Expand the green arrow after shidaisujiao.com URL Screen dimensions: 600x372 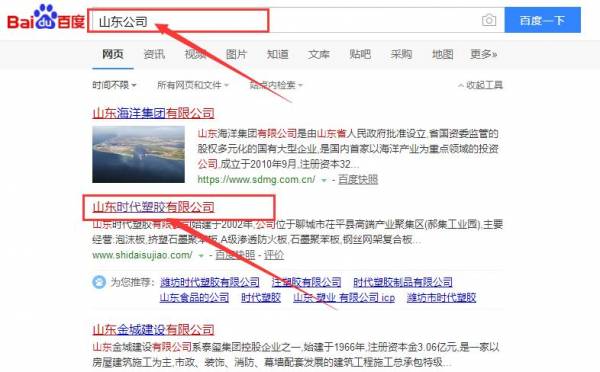[201, 256]
